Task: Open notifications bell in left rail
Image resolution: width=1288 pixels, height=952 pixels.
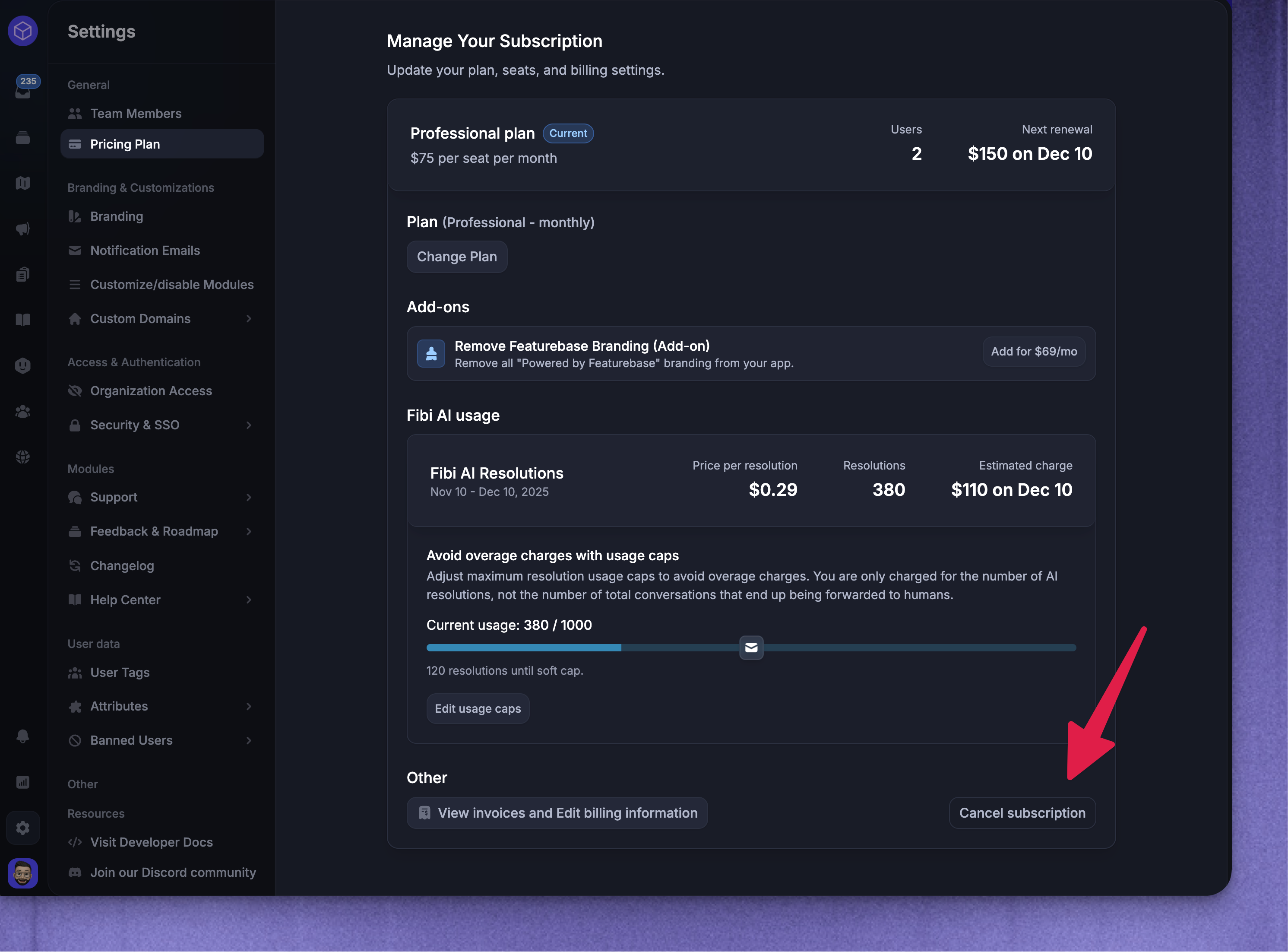Action: coord(22,736)
